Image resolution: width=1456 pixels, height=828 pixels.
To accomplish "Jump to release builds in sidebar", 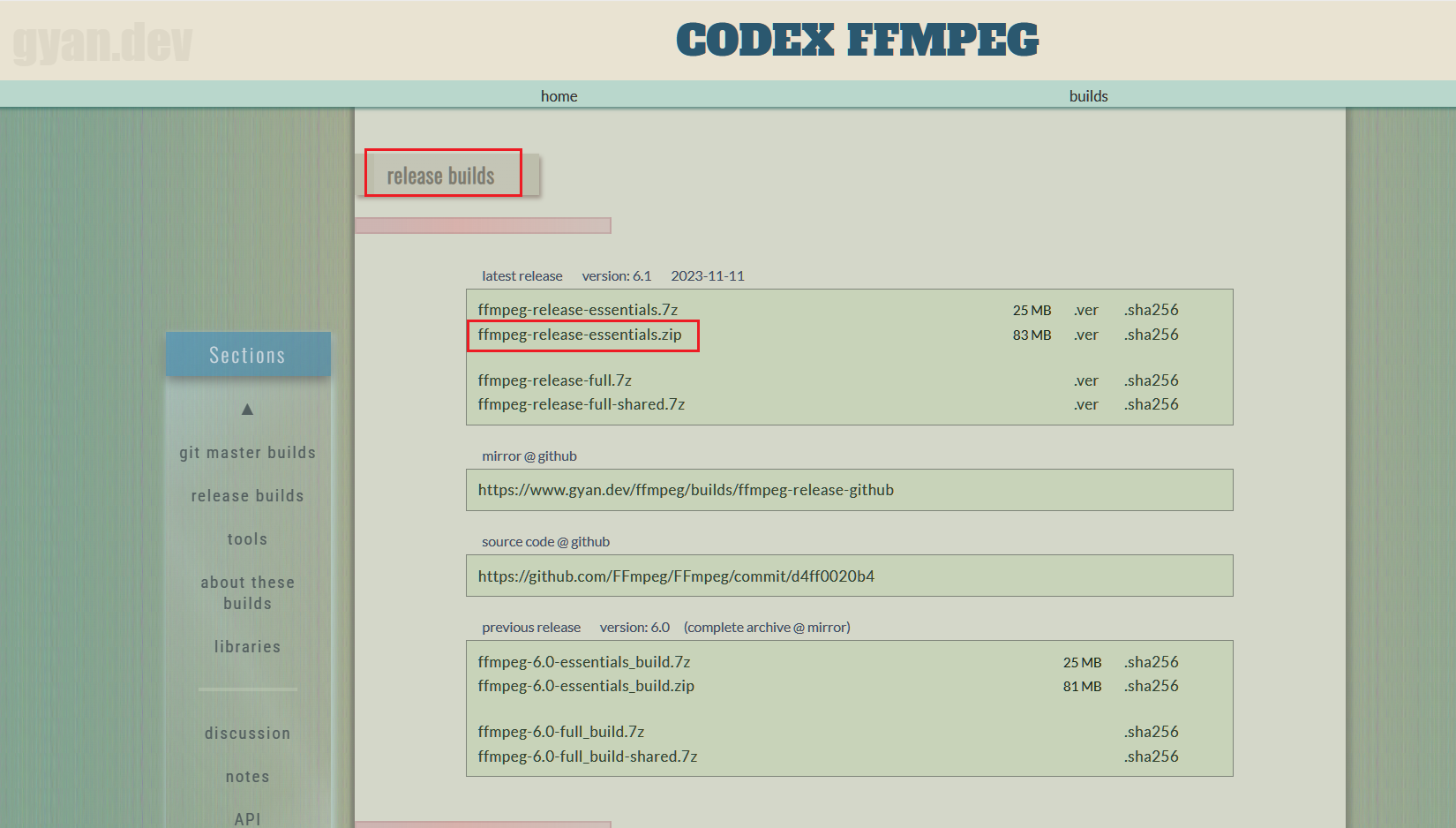I will 247,496.
